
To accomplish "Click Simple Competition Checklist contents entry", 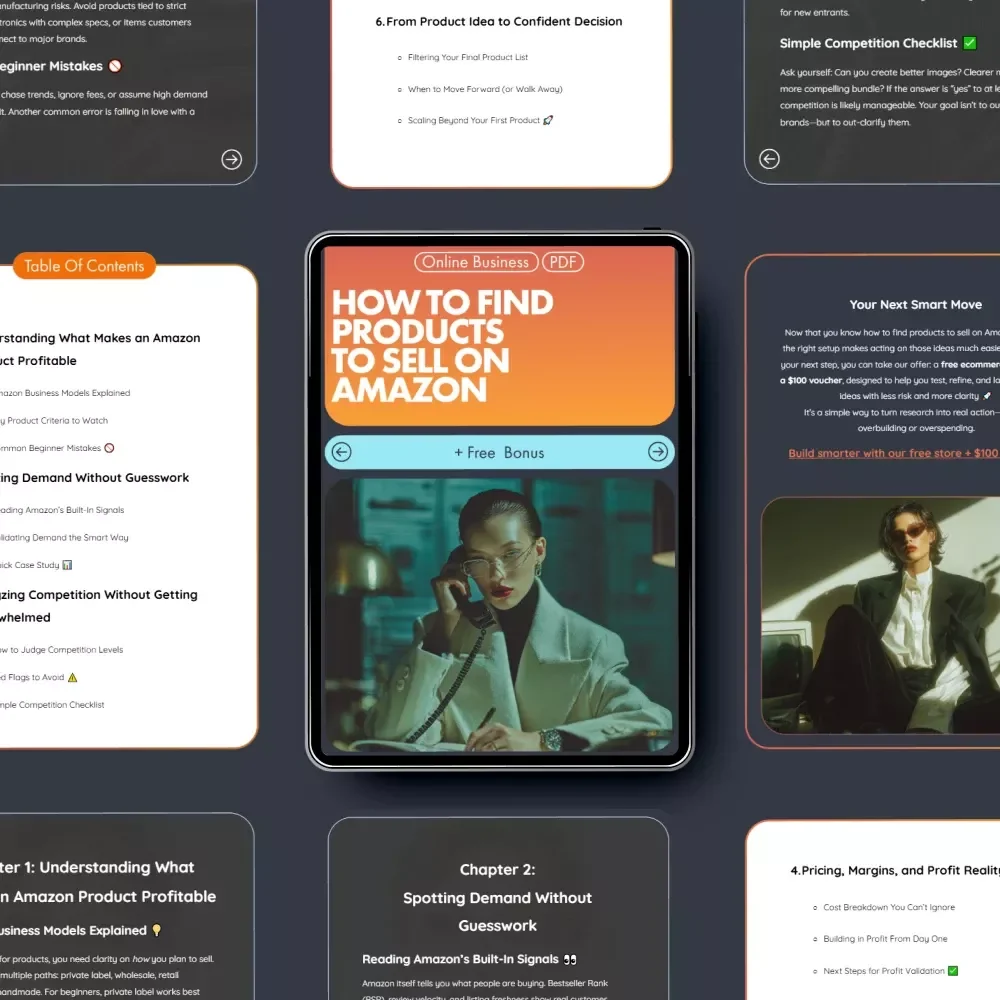I will click(x=52, y=705).
